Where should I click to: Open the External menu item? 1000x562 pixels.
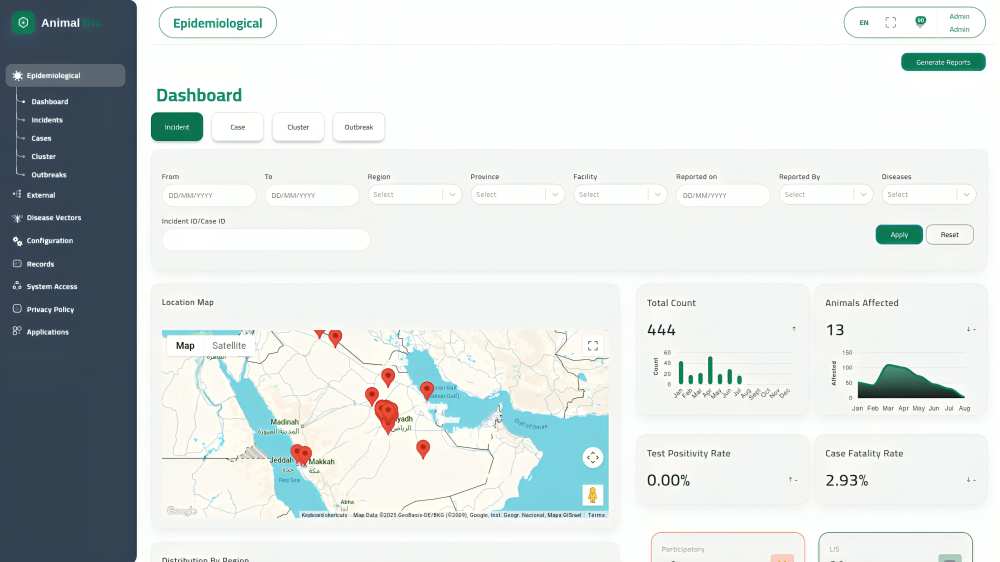[x=41, y=195]
